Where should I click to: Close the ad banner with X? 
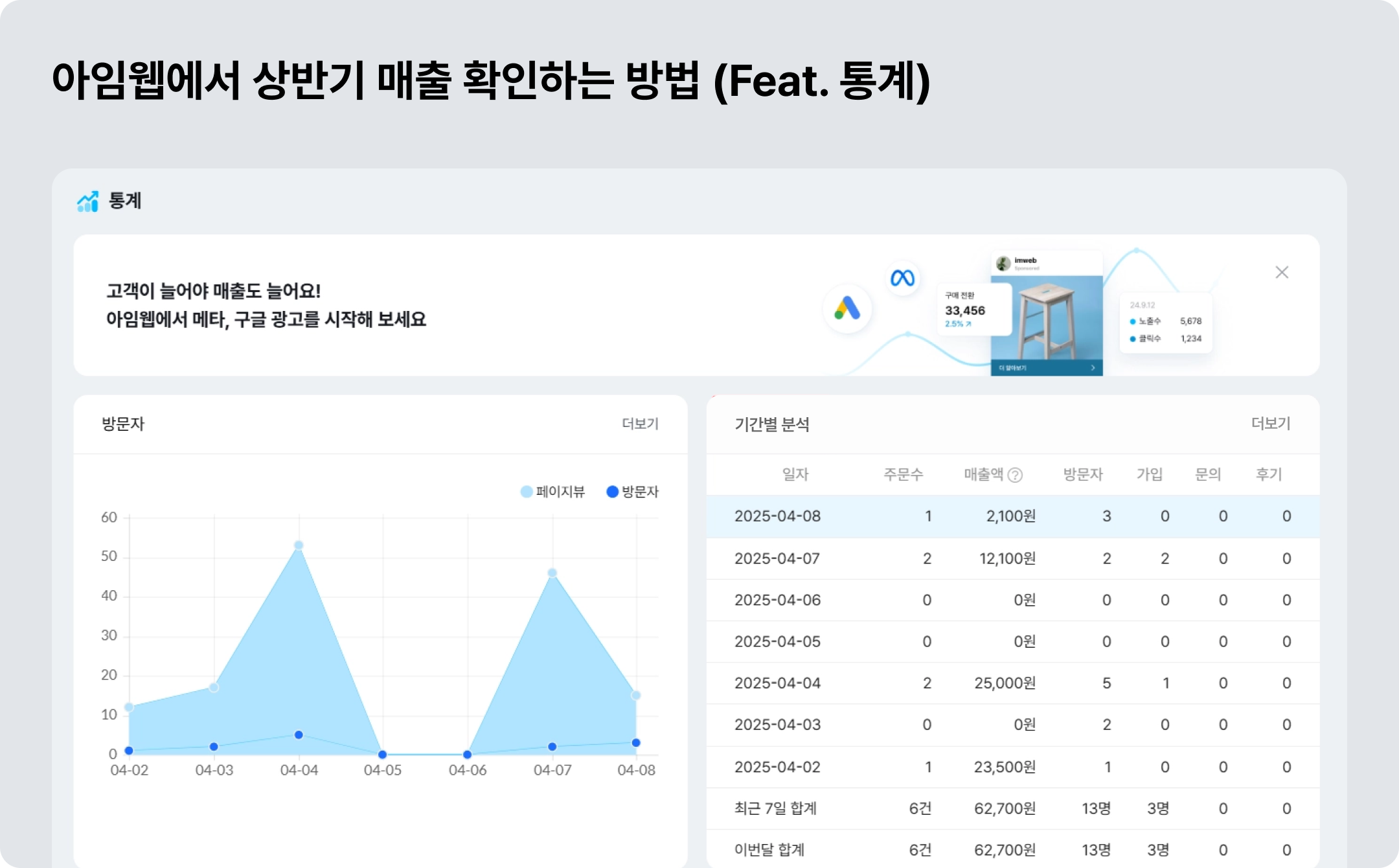click(1282, 272)
